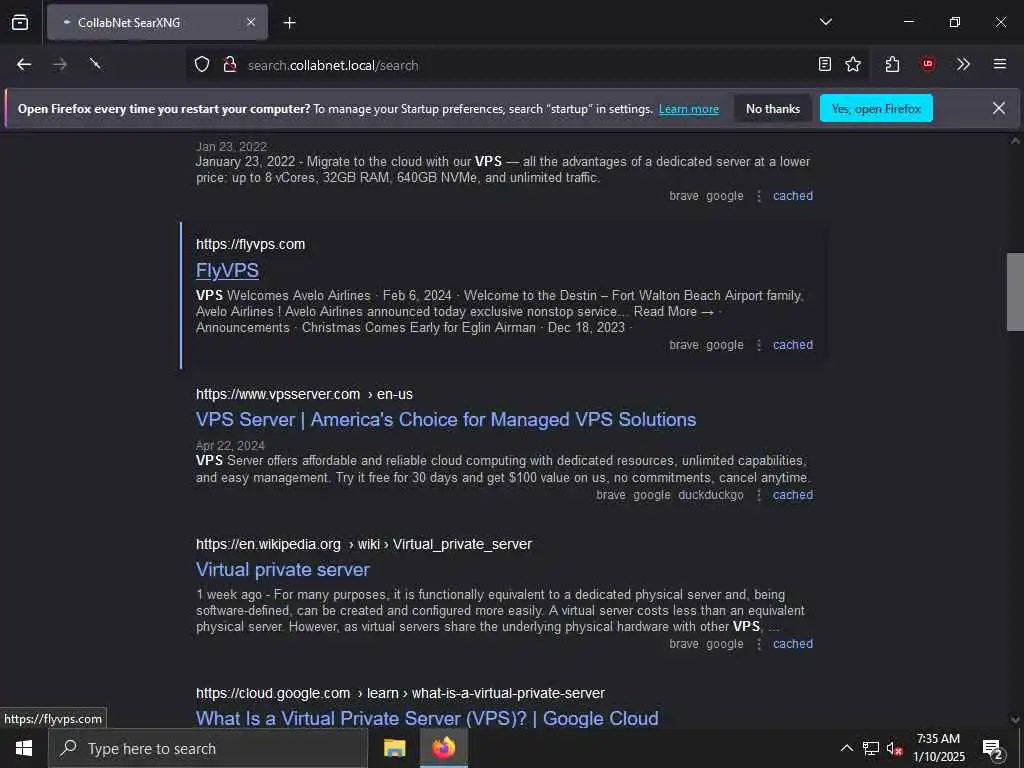Open a new tab with plus button
Viewport: 1024px width, 768px height.
[x=289, y=23]
